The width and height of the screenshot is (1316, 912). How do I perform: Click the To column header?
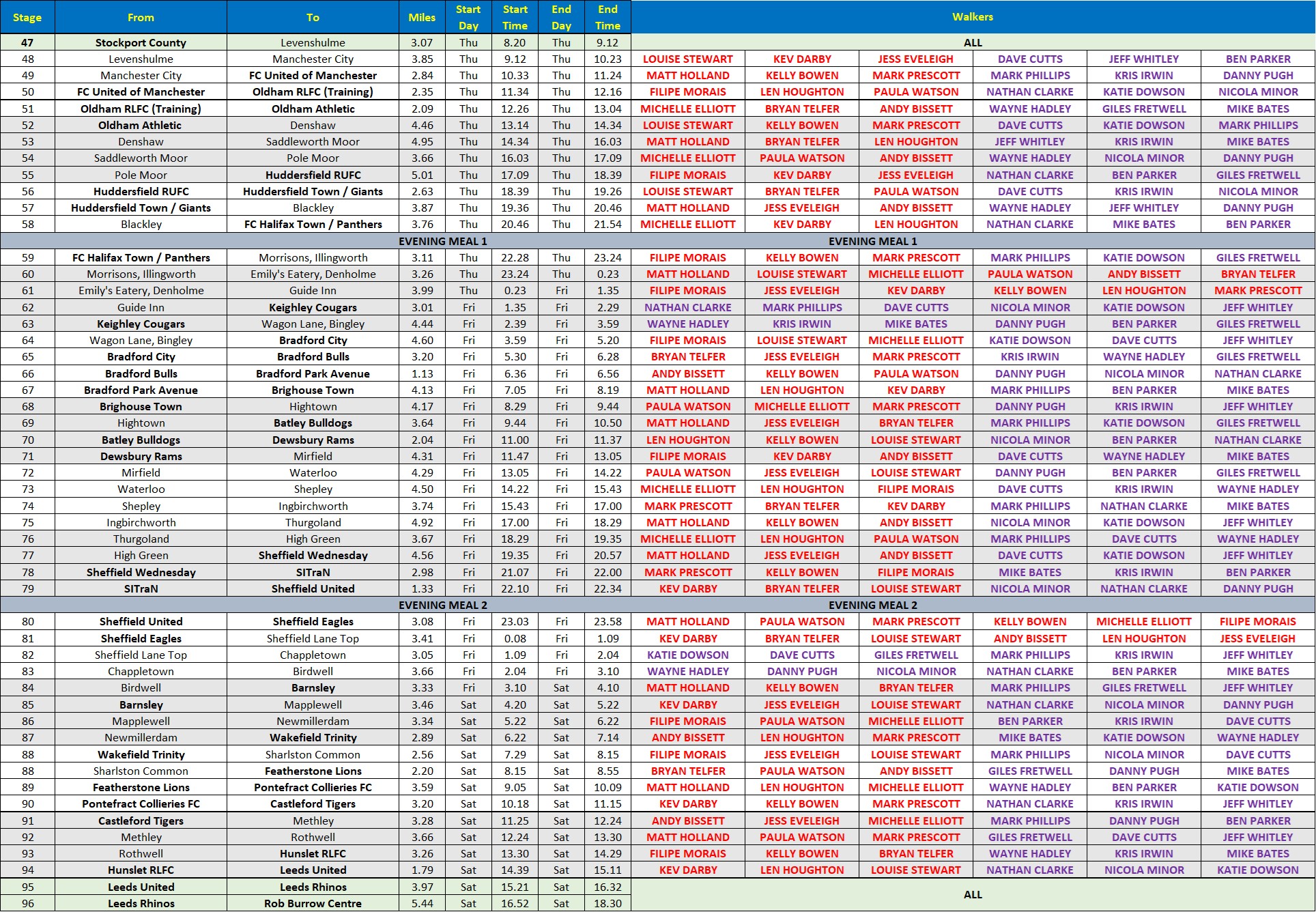[313, 17]
